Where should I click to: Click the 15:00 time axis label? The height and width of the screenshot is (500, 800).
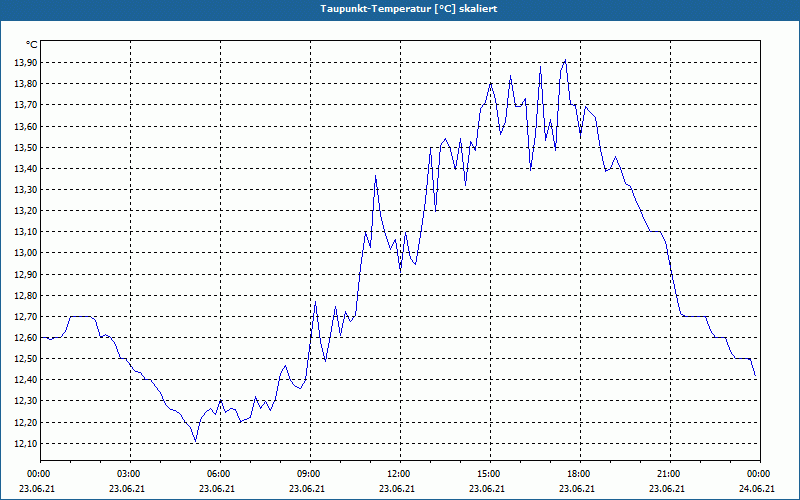coord(490,474)
